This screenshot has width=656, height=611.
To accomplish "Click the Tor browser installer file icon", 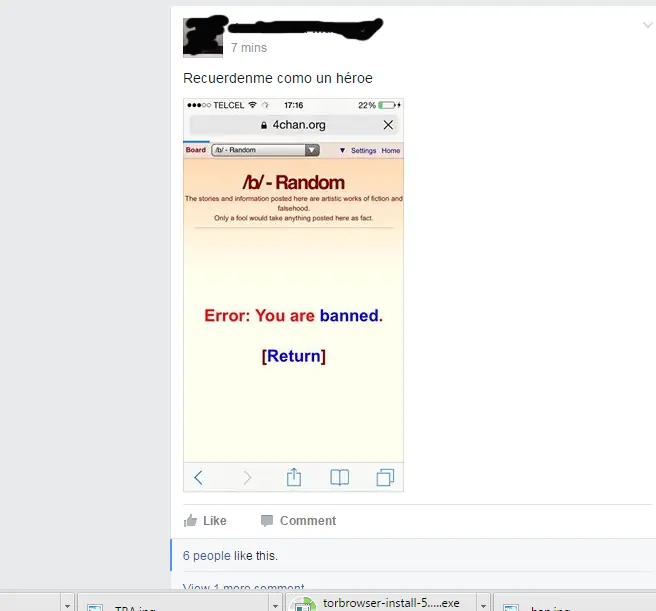I will pos(303,604).
